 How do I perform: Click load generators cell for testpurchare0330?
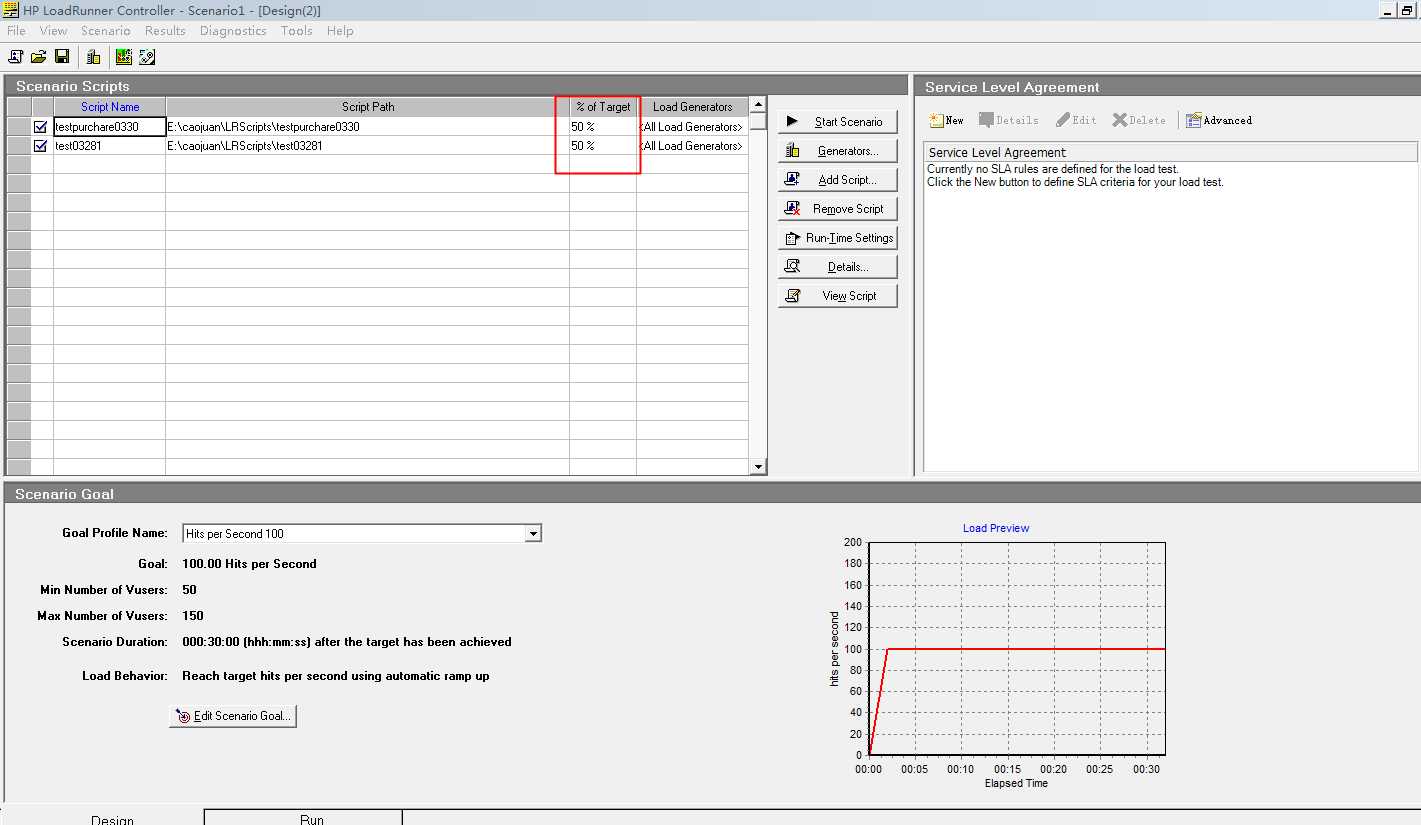point(692,127)
